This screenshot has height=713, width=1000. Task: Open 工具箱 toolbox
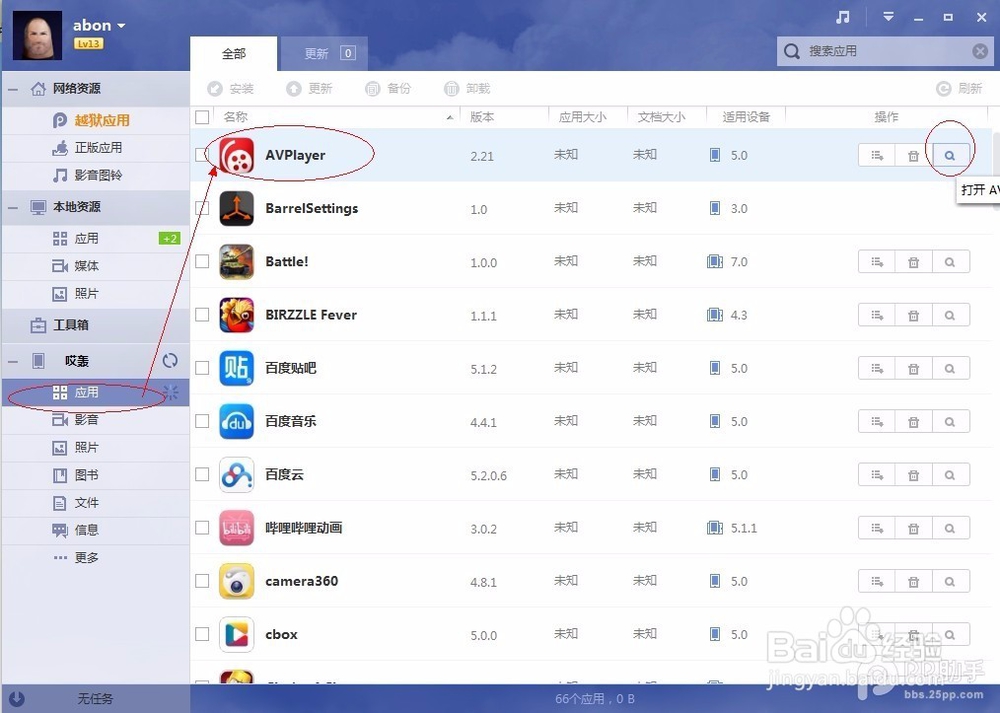[96, 325]
